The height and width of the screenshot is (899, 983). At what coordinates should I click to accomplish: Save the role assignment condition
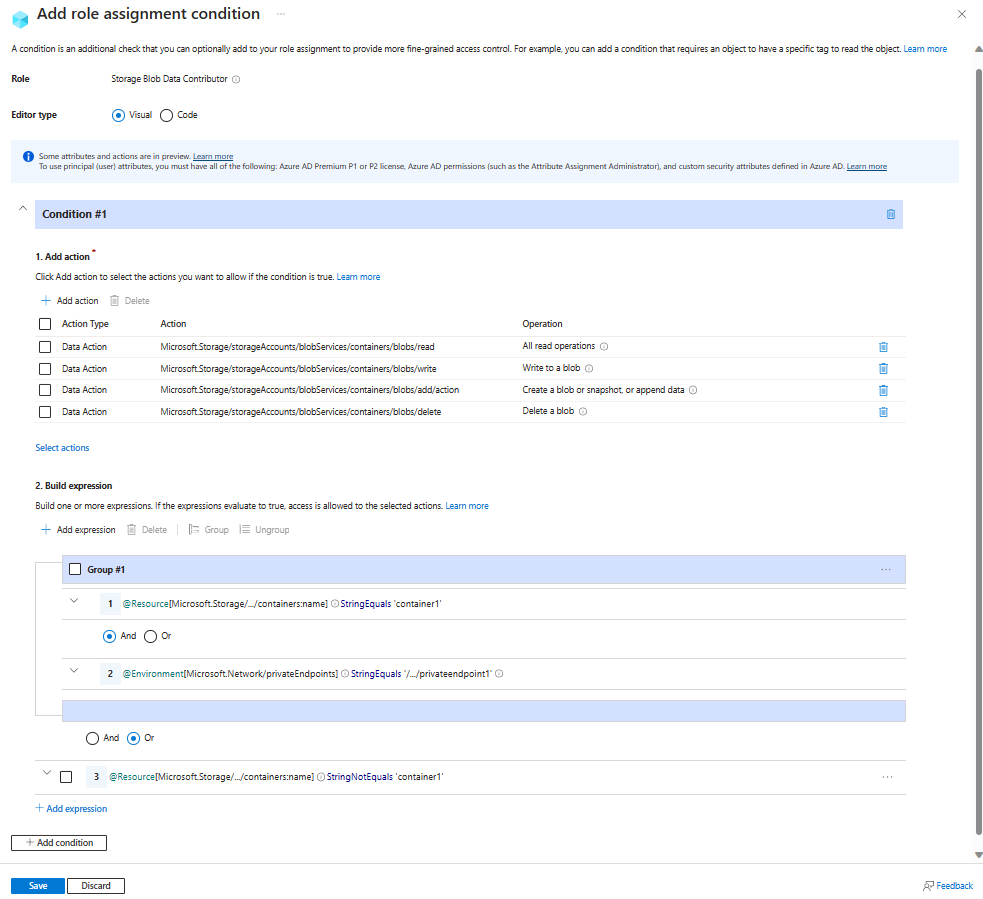click(x=37, y=885)
